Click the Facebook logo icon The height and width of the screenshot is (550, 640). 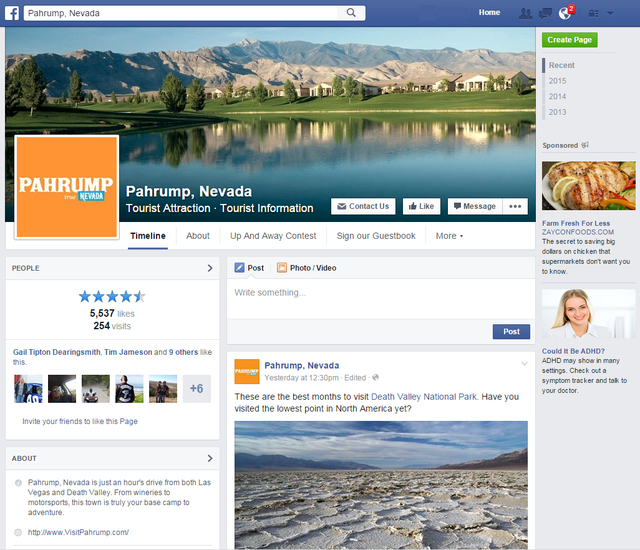(x=12, y=13)
